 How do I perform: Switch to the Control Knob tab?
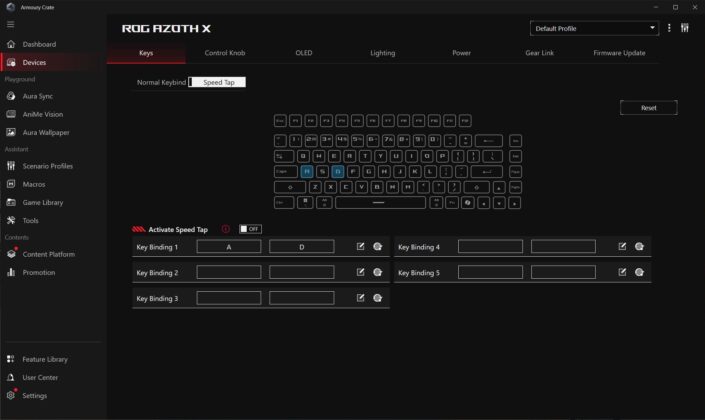225,53
